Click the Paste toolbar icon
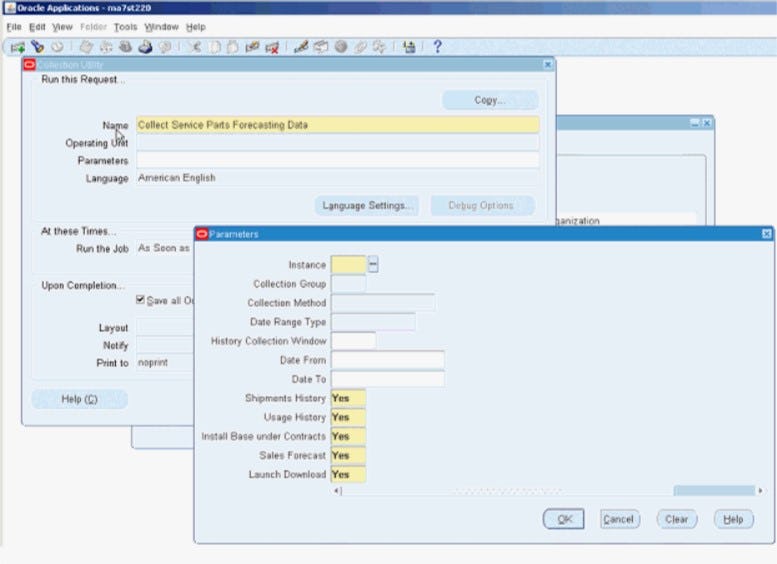 tap(233, 47)
